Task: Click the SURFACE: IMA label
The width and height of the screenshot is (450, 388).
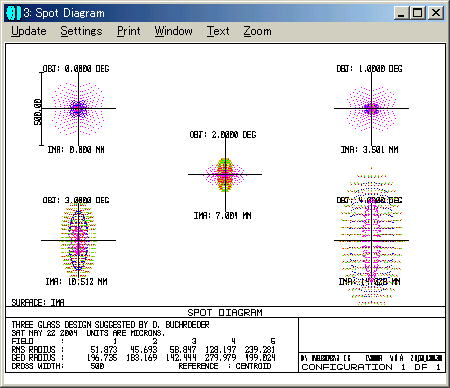Action: [38, 302]
